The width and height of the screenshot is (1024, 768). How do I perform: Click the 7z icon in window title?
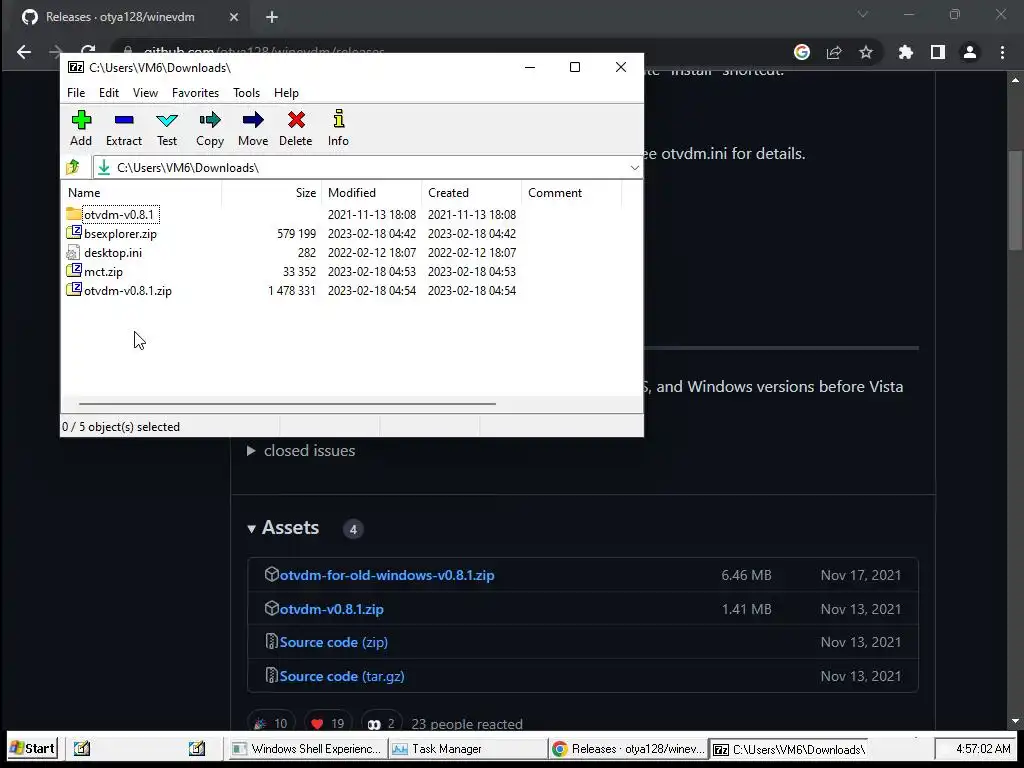coord(76,67)
